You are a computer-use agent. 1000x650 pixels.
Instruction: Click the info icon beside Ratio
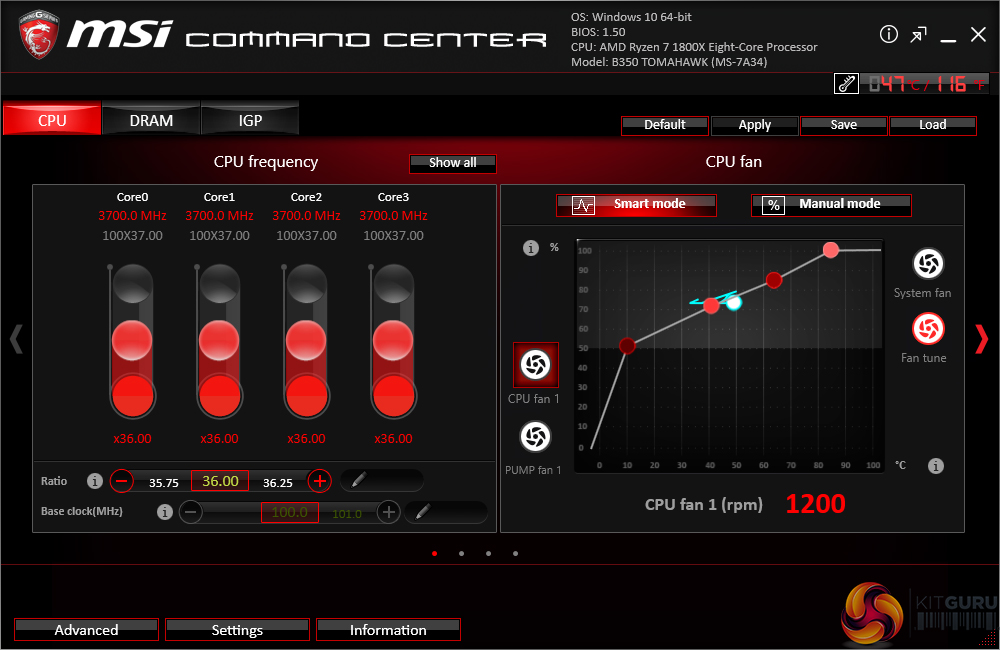click(x=94, y=481)
